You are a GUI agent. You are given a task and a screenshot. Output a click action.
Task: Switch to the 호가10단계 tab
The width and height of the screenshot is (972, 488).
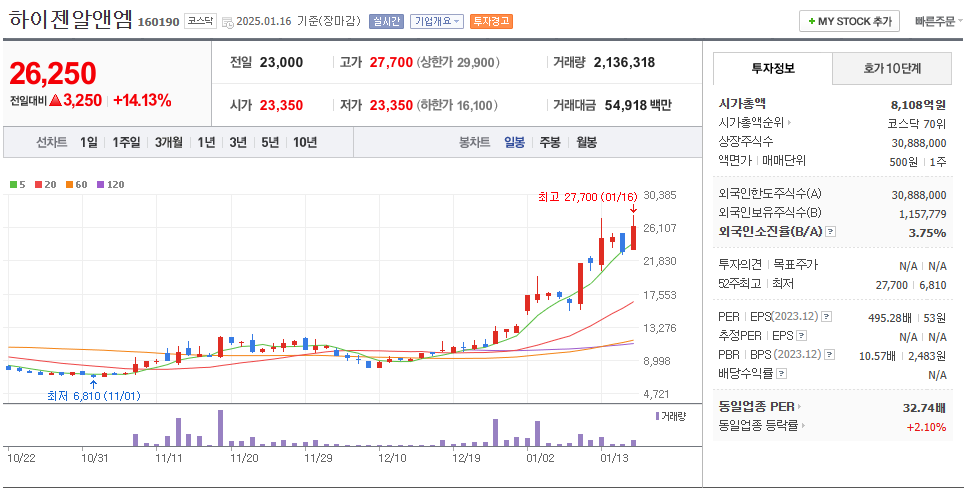point(892,68)
